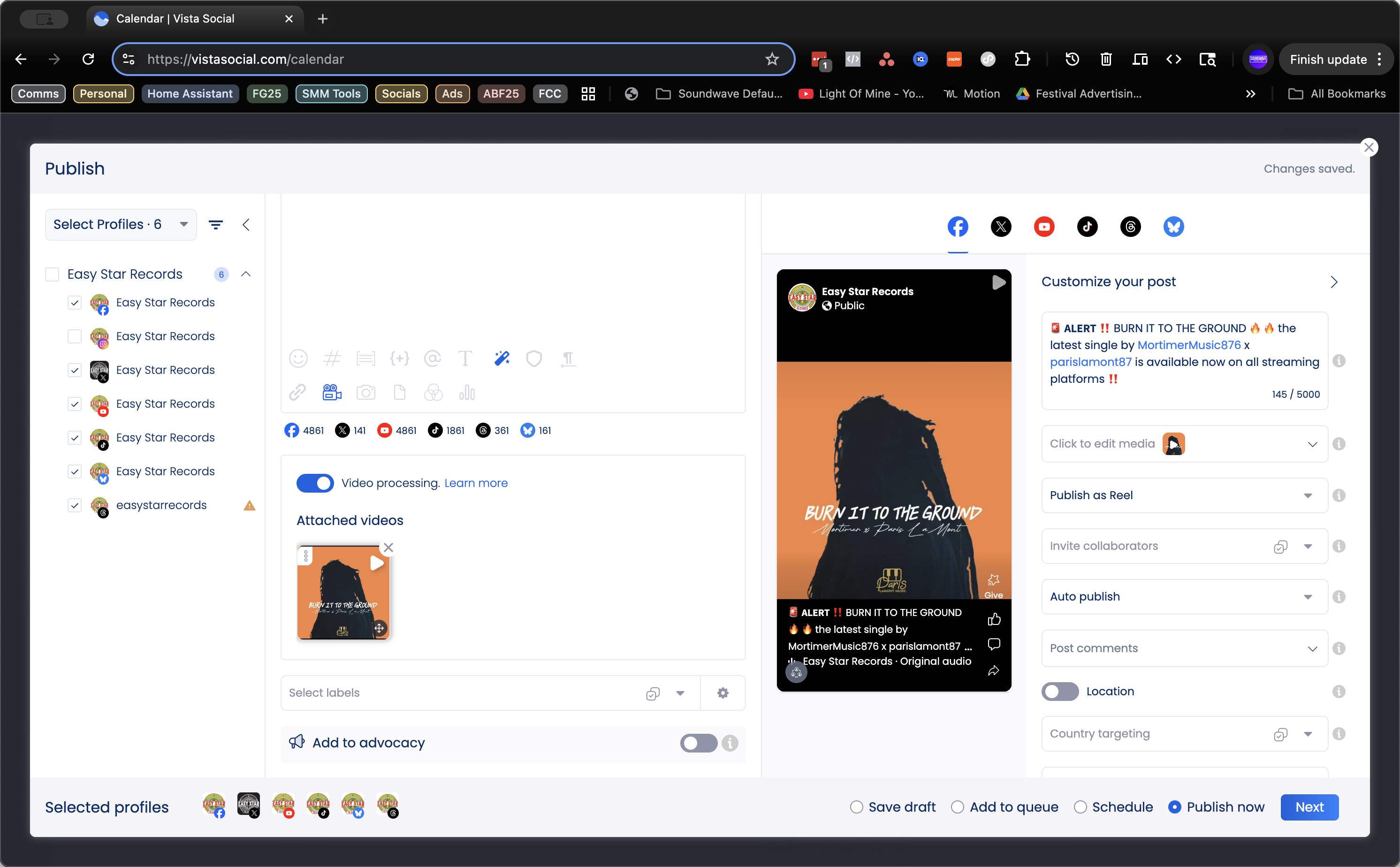This screenshot has height=867, width=1400.
Task: Expand the Publish as Reel dropdown
Action: (x=1184, y=495)
